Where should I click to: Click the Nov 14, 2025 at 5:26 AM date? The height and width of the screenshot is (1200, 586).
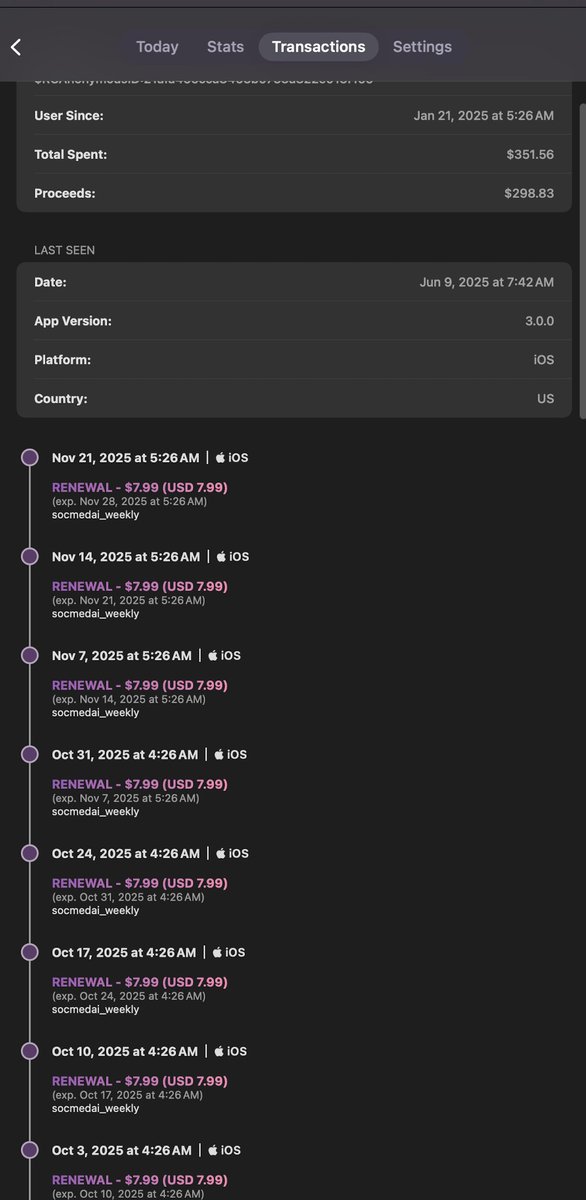coord(126,557)
